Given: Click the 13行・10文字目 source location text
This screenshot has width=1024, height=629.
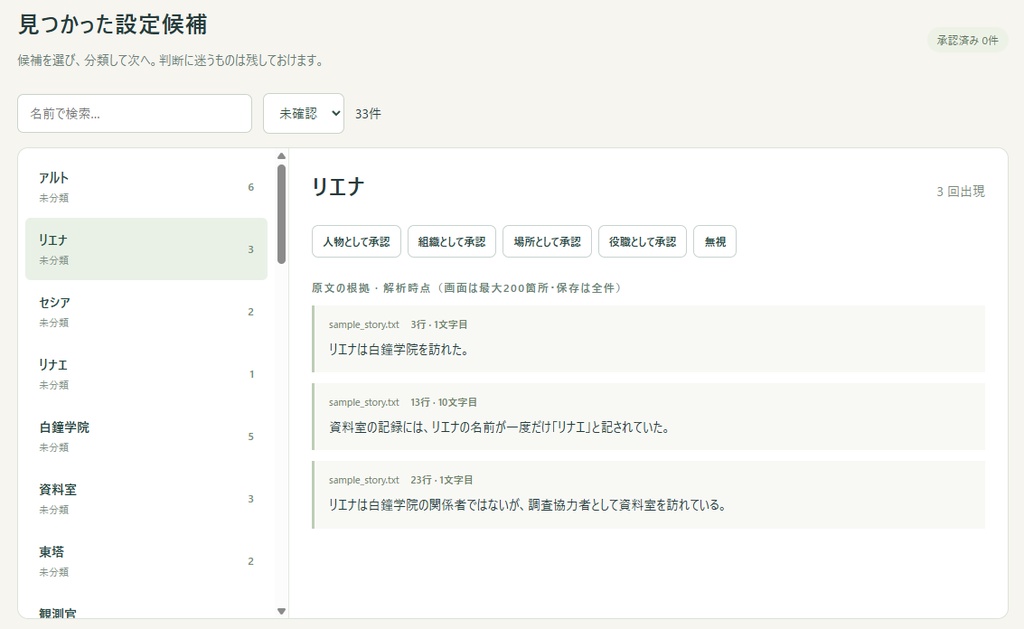Looking at the screenshot, I should point(443,402).
